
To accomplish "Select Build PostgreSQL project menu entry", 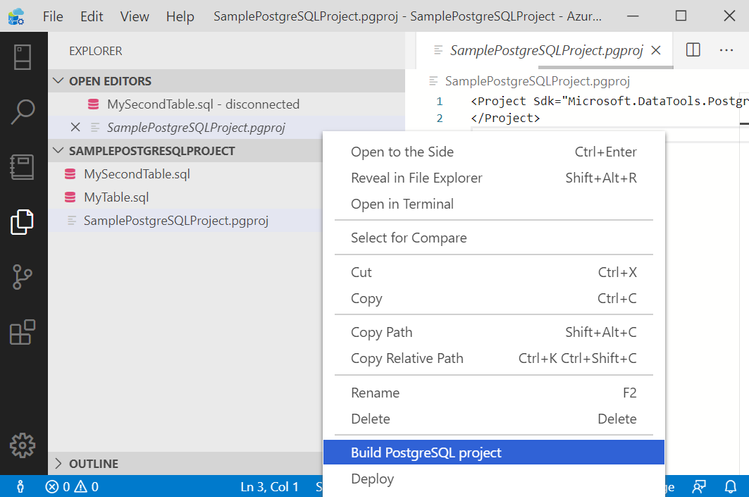I will (426, 453).
